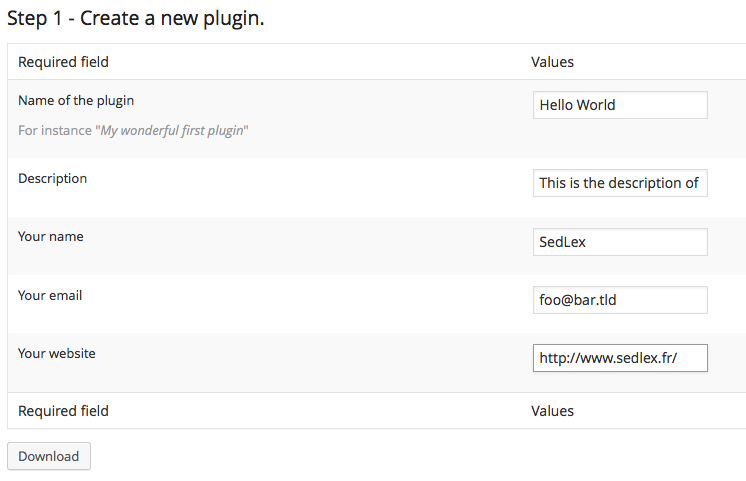
Task: Click the bottom "Values" footer cell
Action: click(x=552, y=411)
